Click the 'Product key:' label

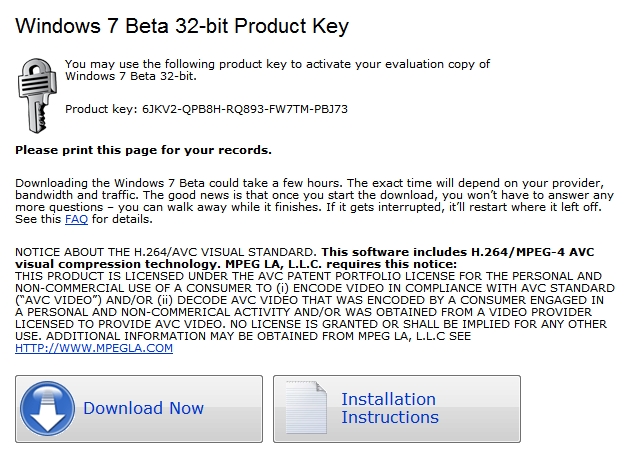tap(101, 109)
